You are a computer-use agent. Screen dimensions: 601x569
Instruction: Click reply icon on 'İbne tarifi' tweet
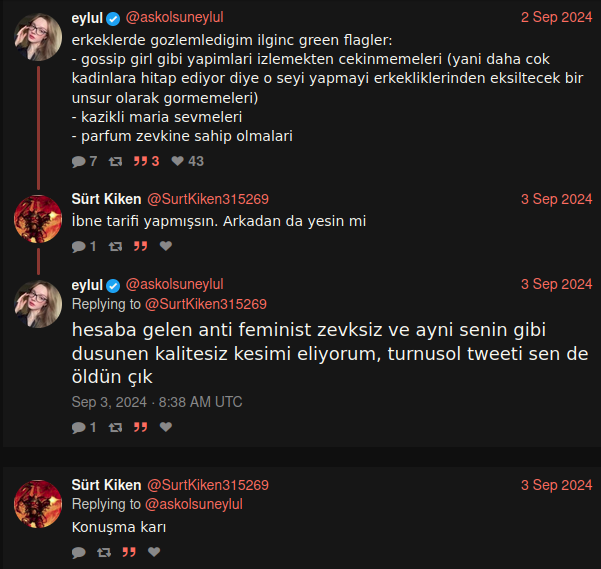[79, 246]
